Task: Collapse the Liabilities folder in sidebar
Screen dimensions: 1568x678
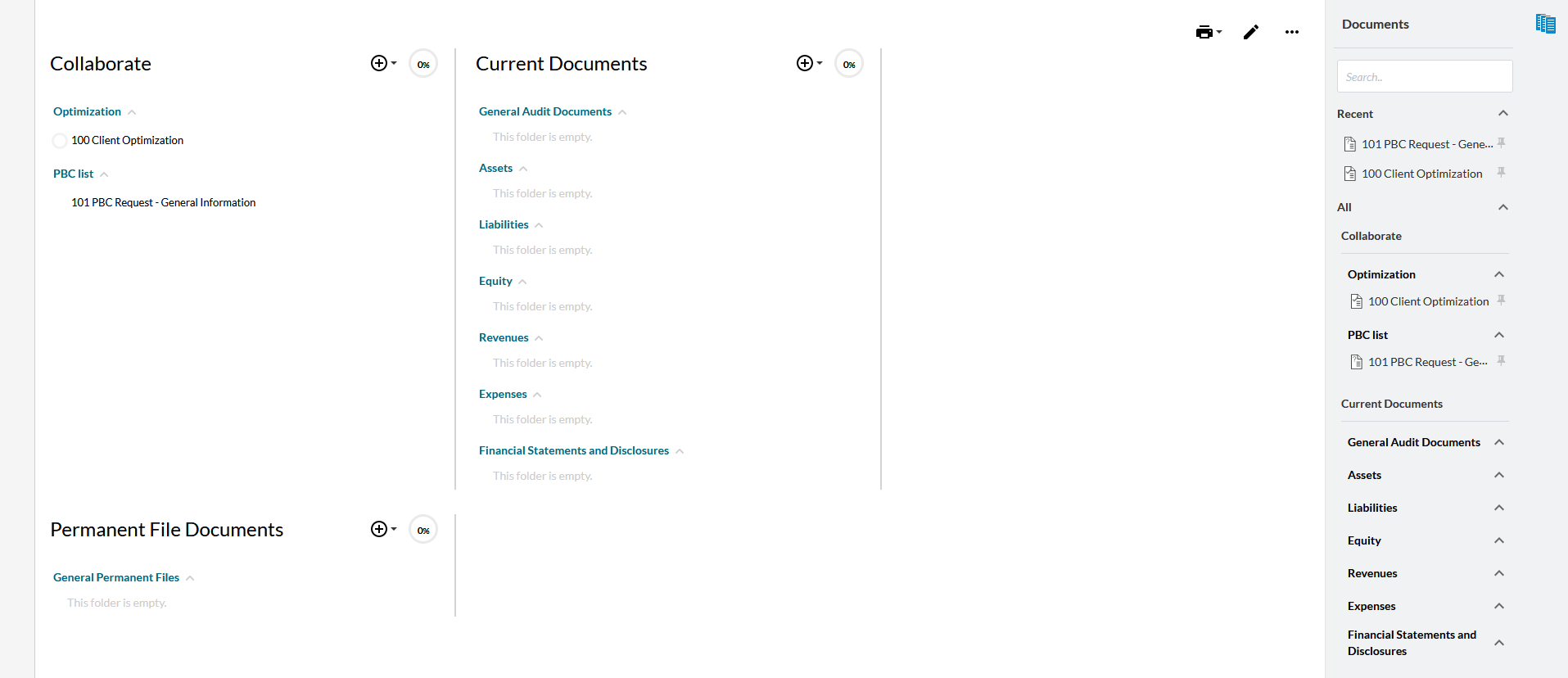Action: click(1498, 508)
